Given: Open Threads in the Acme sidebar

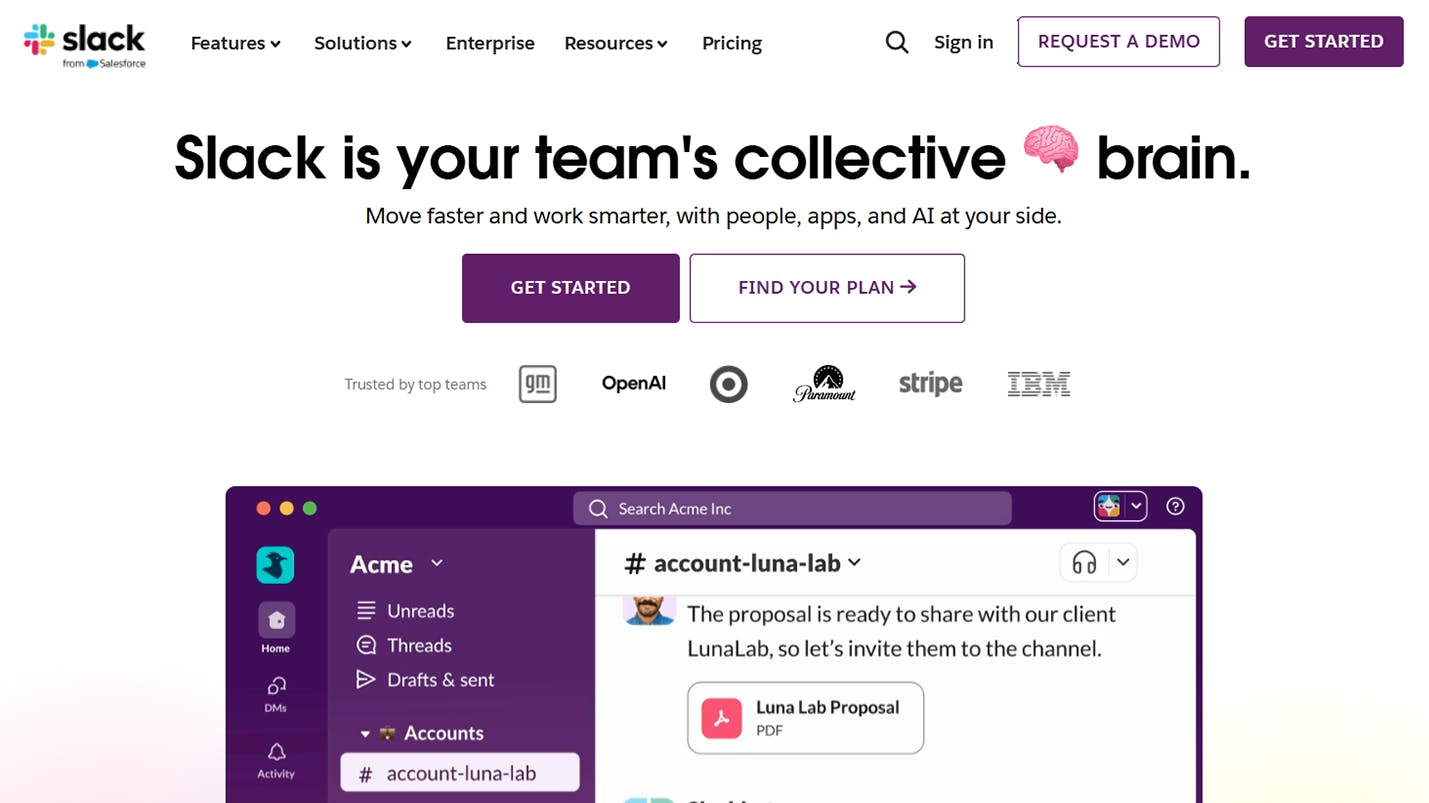Looking at the screenshot, I should click(404, 646).
